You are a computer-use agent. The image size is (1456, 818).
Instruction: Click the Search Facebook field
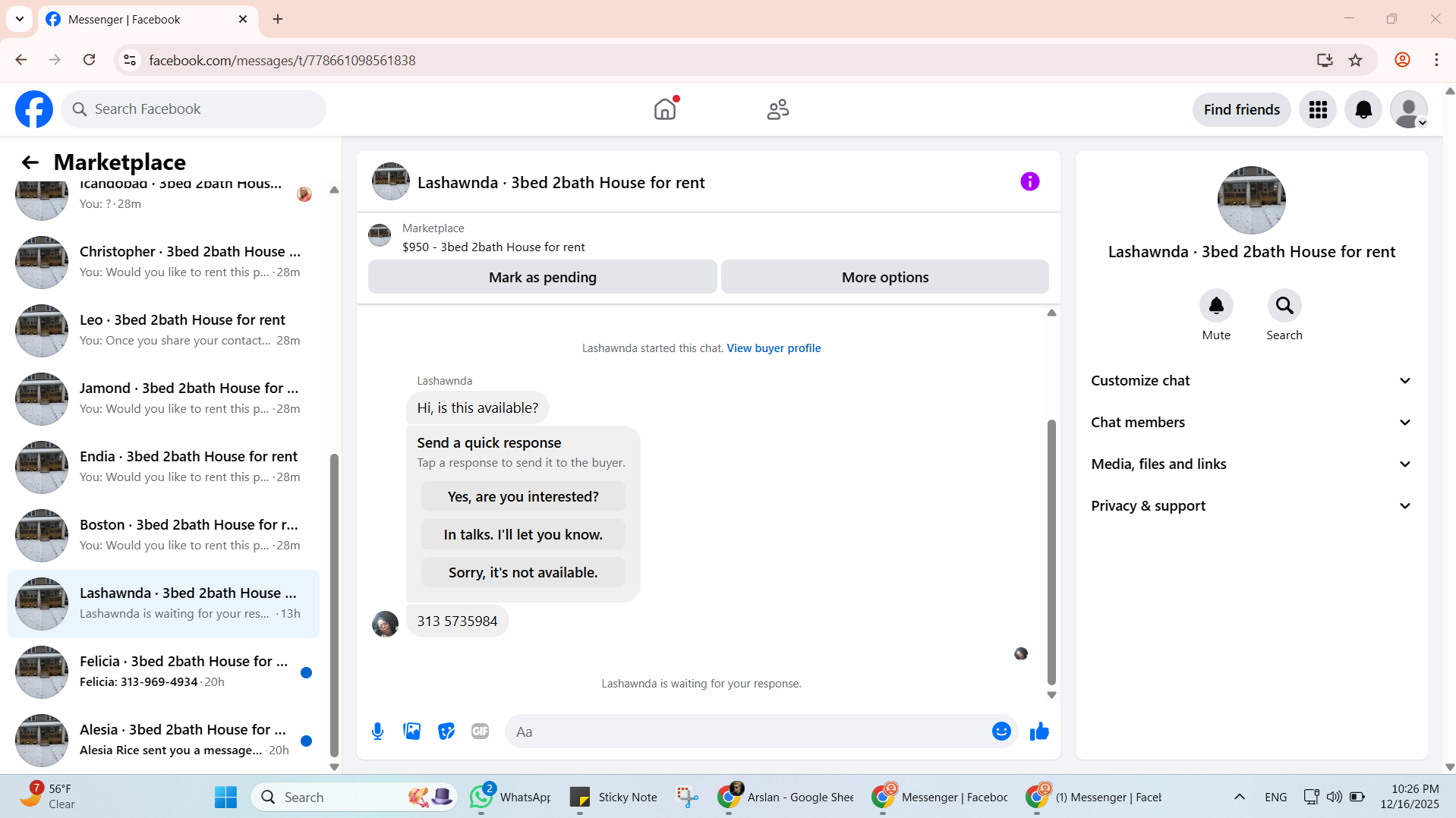[x=194, y=109]
